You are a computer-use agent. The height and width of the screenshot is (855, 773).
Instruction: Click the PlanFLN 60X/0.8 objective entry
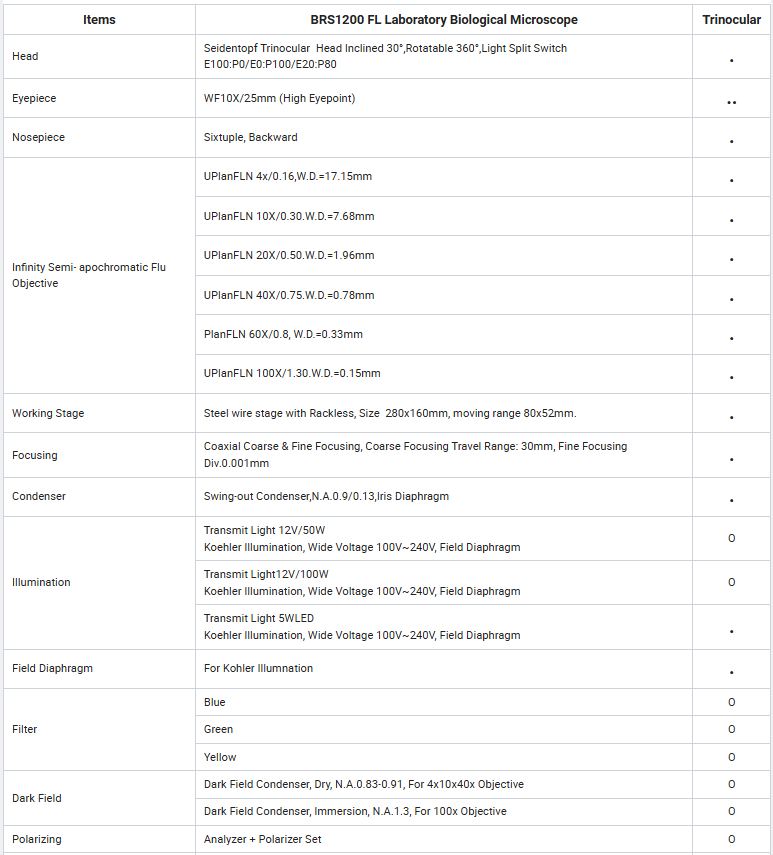pos(283,334)
